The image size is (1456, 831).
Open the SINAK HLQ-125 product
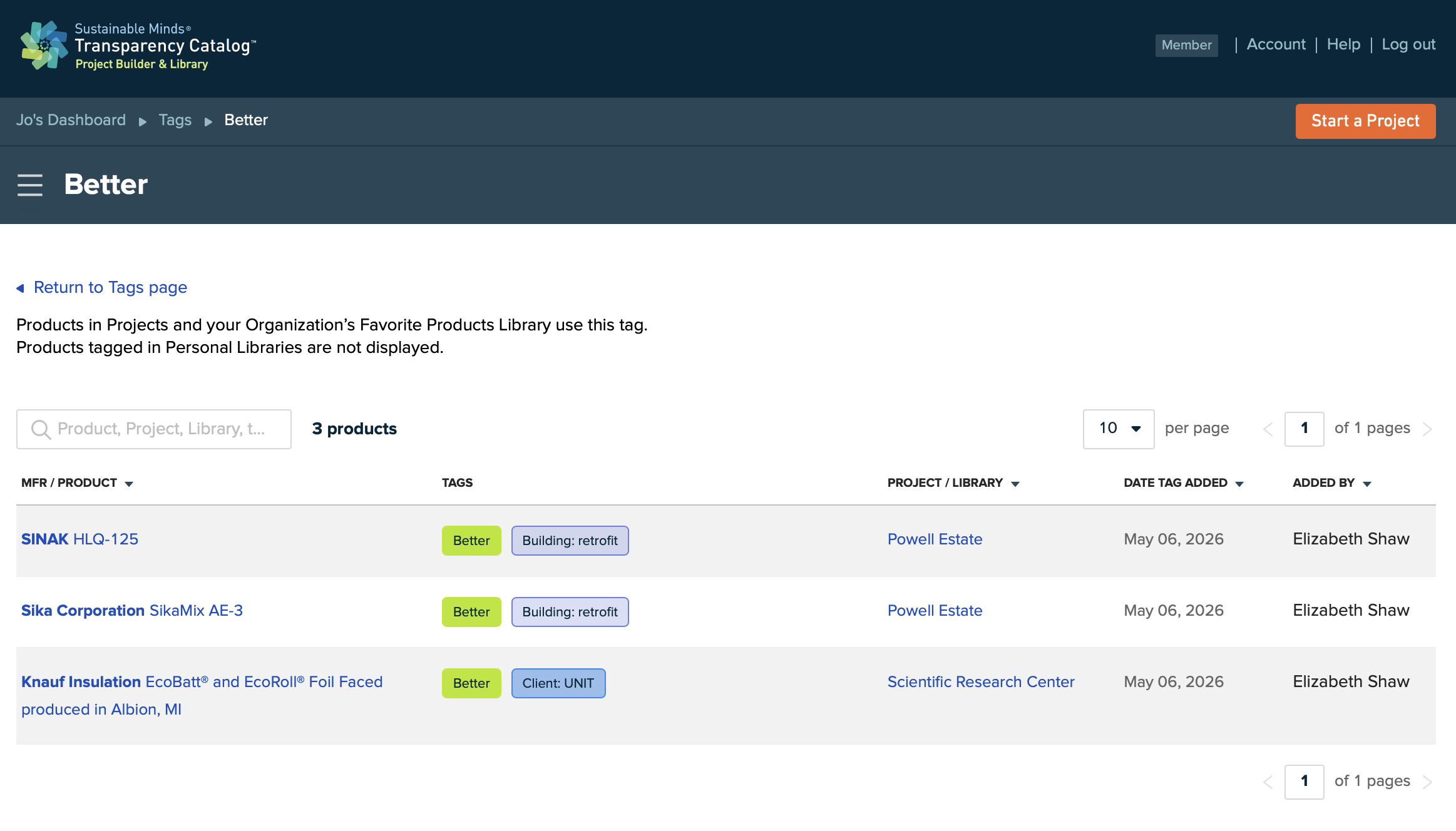point(79,539)
